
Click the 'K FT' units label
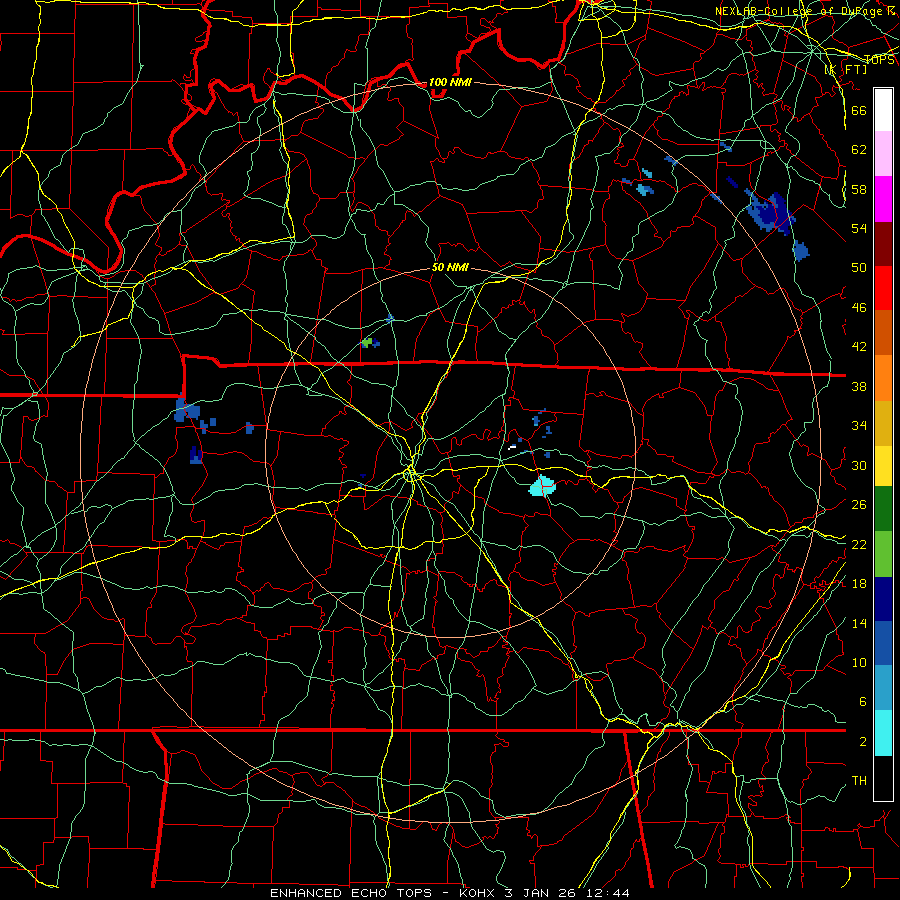[846, 70]
